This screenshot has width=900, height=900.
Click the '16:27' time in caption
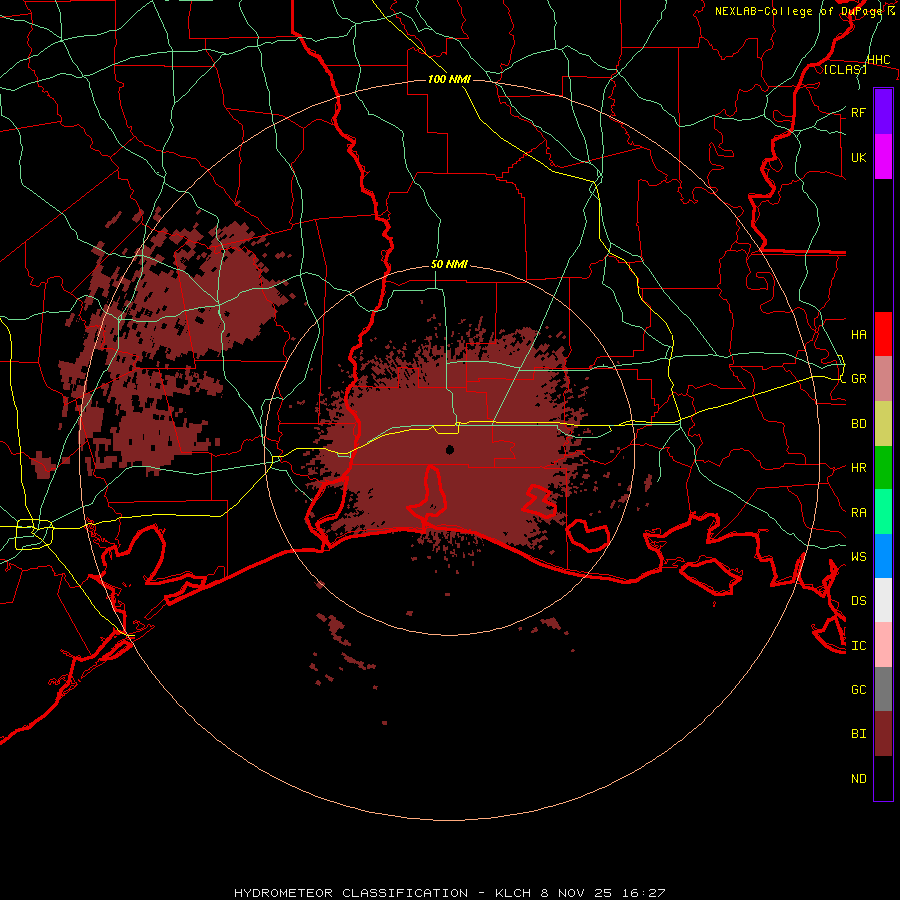[643, 893]
